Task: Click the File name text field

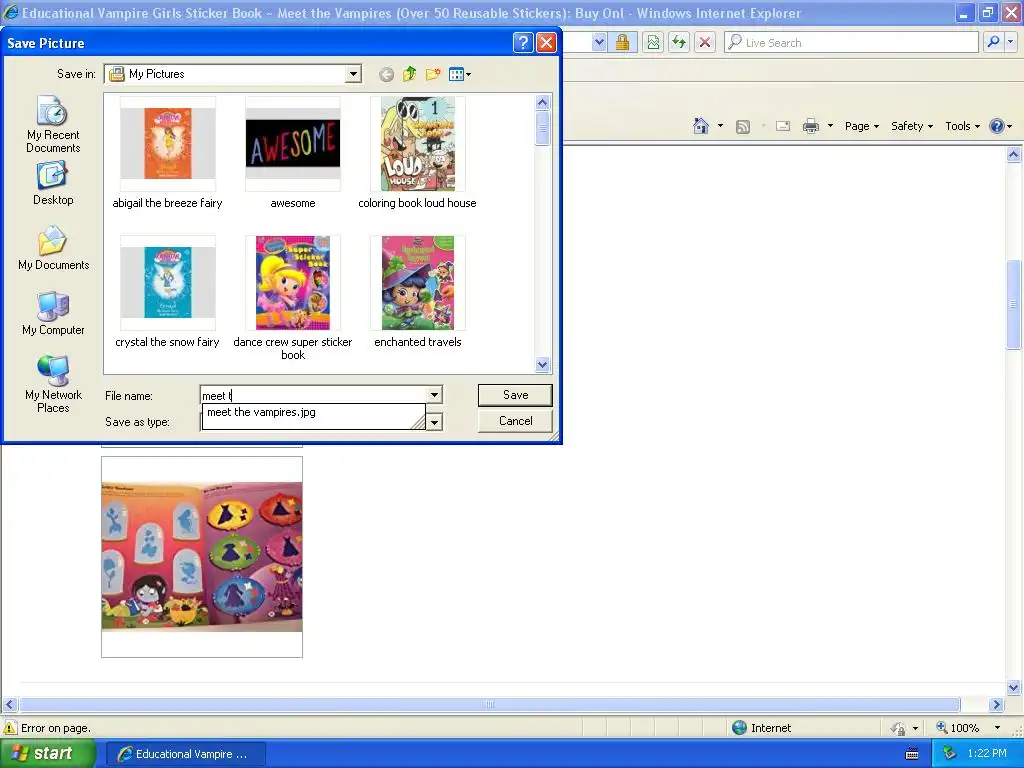Action: click(x=313, y=395)
